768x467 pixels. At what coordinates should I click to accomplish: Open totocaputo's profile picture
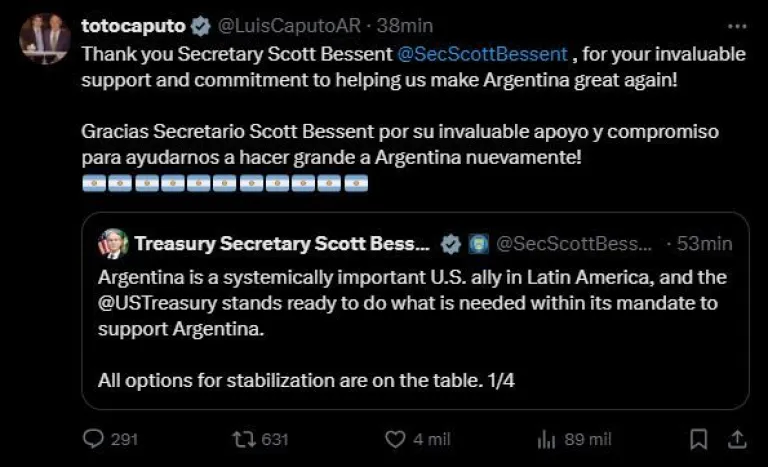[44, 39]
